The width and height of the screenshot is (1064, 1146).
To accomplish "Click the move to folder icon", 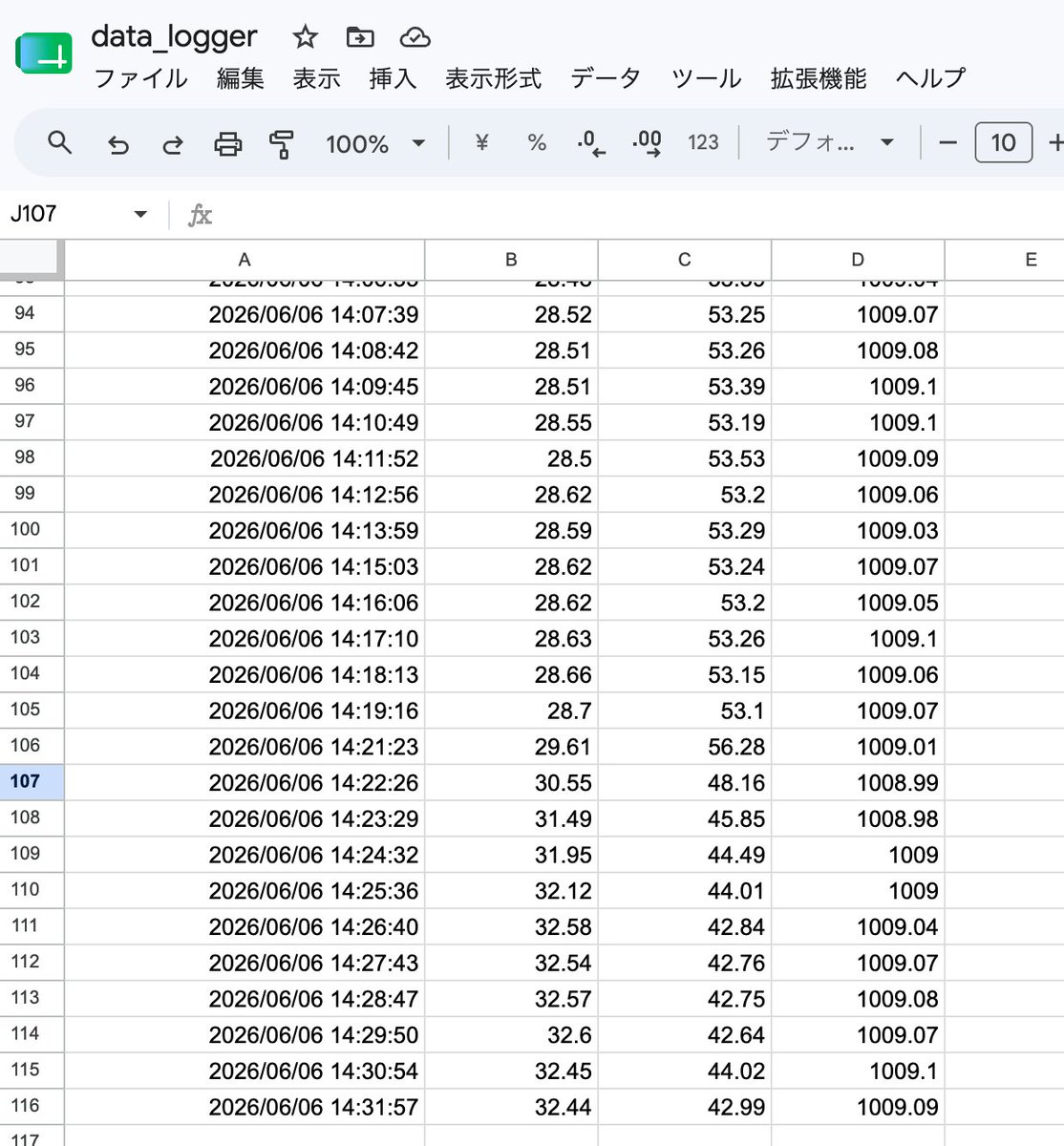I will [x=360, y=37].
